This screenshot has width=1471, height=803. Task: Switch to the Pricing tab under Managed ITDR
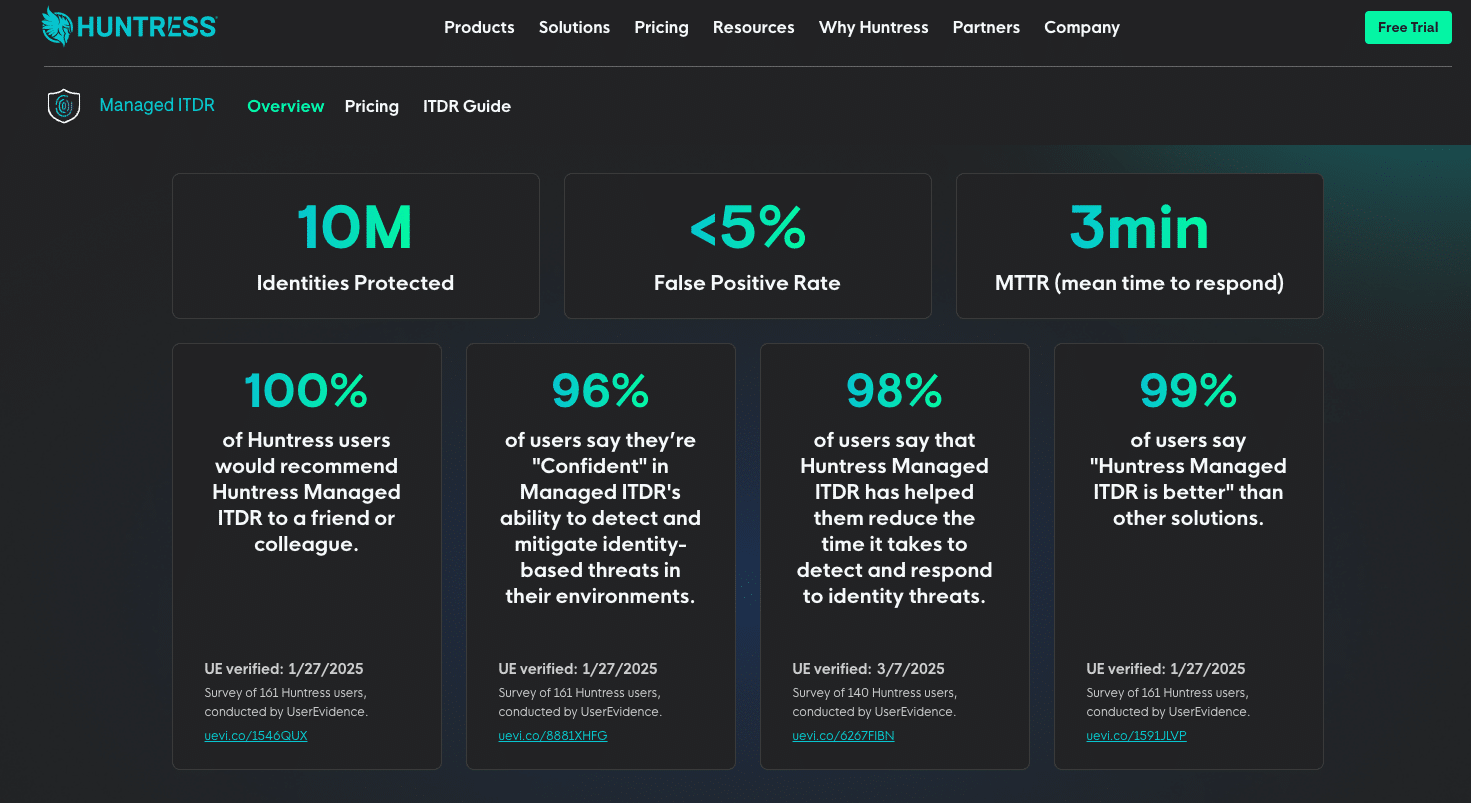click(x=371, y=106)
